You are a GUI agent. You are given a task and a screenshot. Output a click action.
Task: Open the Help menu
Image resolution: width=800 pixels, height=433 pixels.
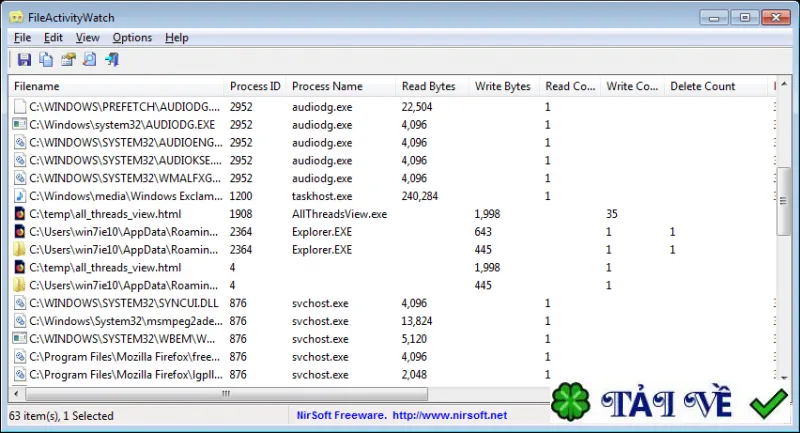[x=177, y=38]
